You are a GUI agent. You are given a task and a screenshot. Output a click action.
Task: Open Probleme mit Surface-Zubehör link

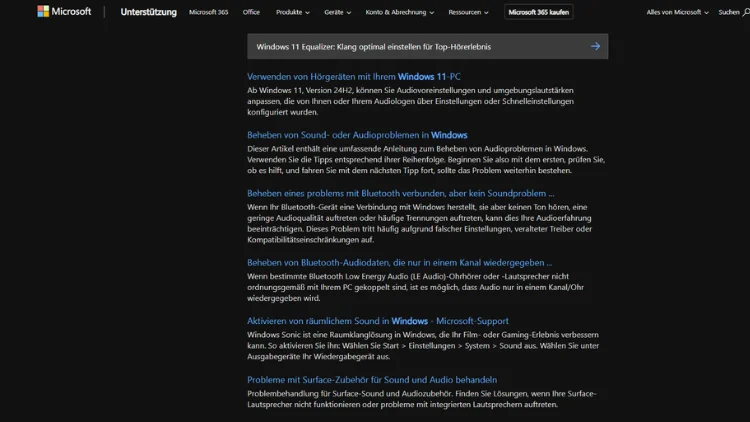point(372,380)
